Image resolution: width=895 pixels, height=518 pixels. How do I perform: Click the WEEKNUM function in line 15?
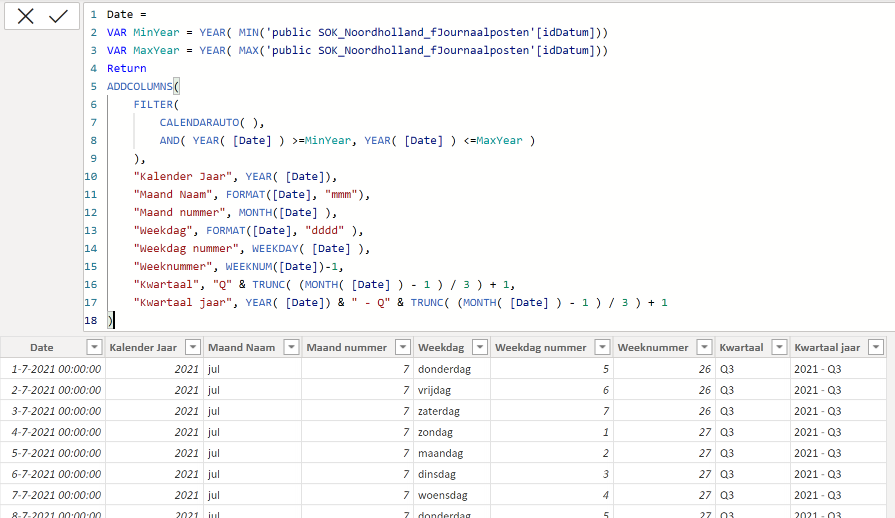pos(249,266)
